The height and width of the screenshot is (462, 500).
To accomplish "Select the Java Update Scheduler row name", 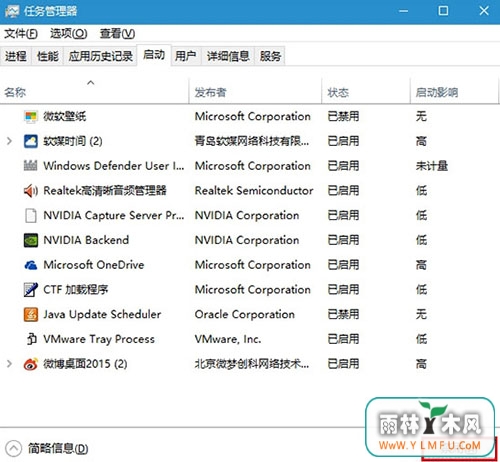I will coord(102,314).
